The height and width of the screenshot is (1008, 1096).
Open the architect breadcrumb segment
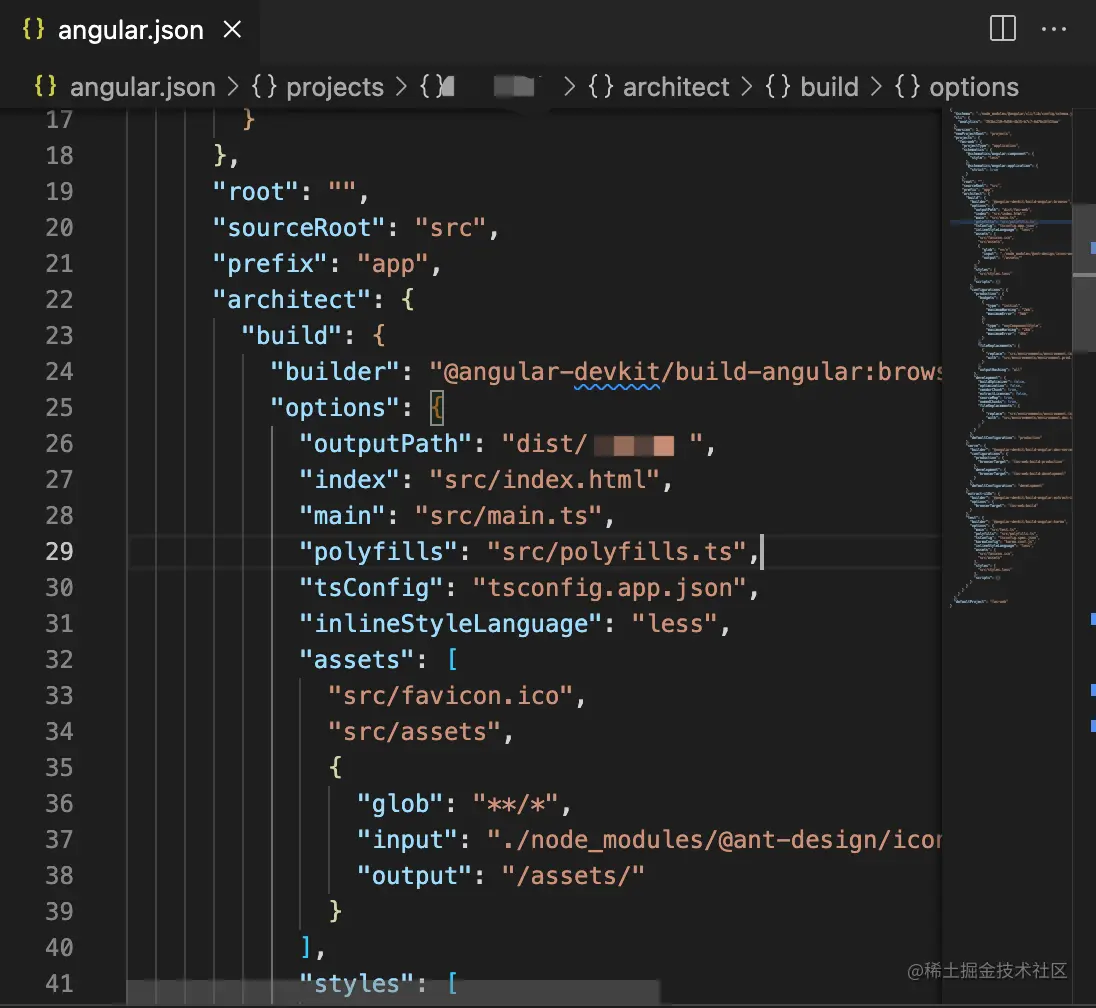(676, 87)
